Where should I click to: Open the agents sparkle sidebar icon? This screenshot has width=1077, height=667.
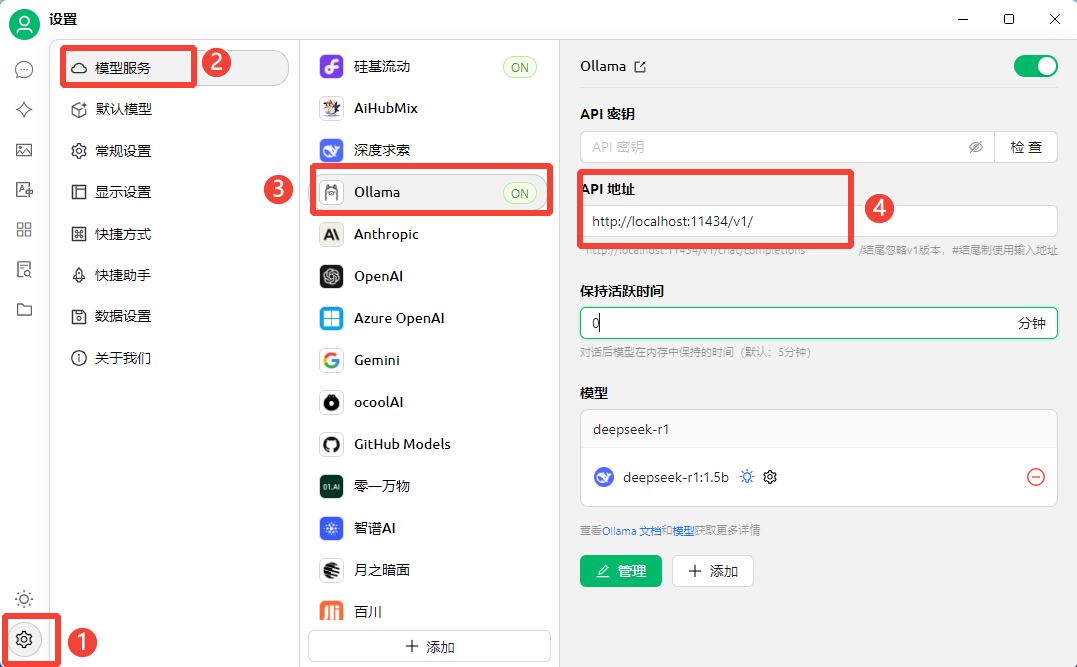(x=24, y=109)
